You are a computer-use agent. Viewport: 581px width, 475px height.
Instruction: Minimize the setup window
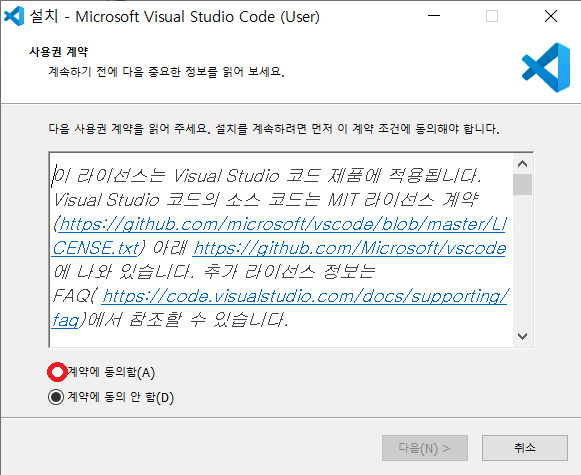pos(434,16)
